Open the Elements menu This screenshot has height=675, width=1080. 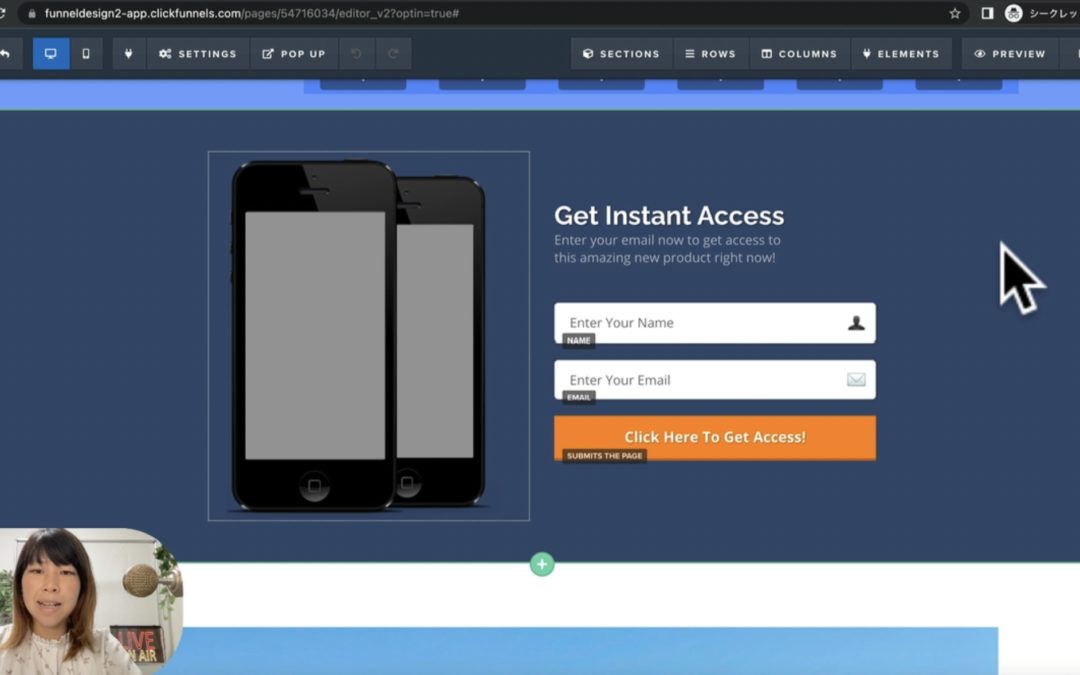point(900,54)
